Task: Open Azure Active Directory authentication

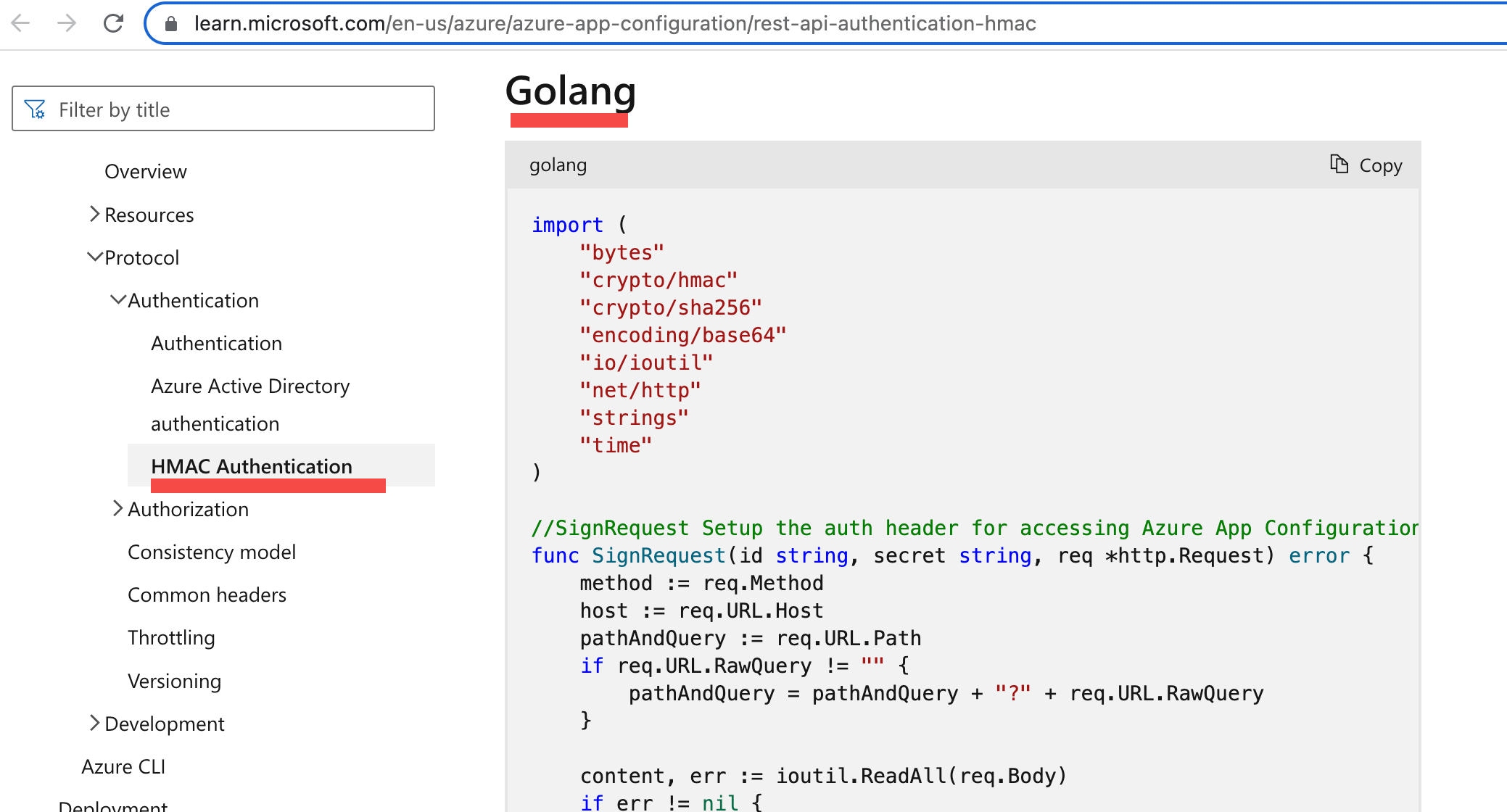Action: 249,386
